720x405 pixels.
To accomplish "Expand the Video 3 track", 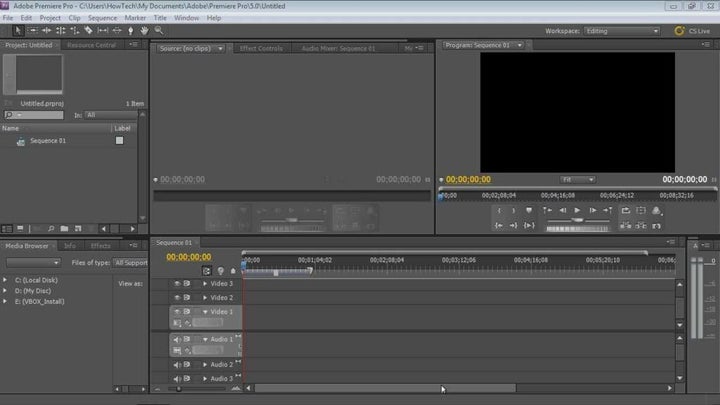I will click(205, 284).
